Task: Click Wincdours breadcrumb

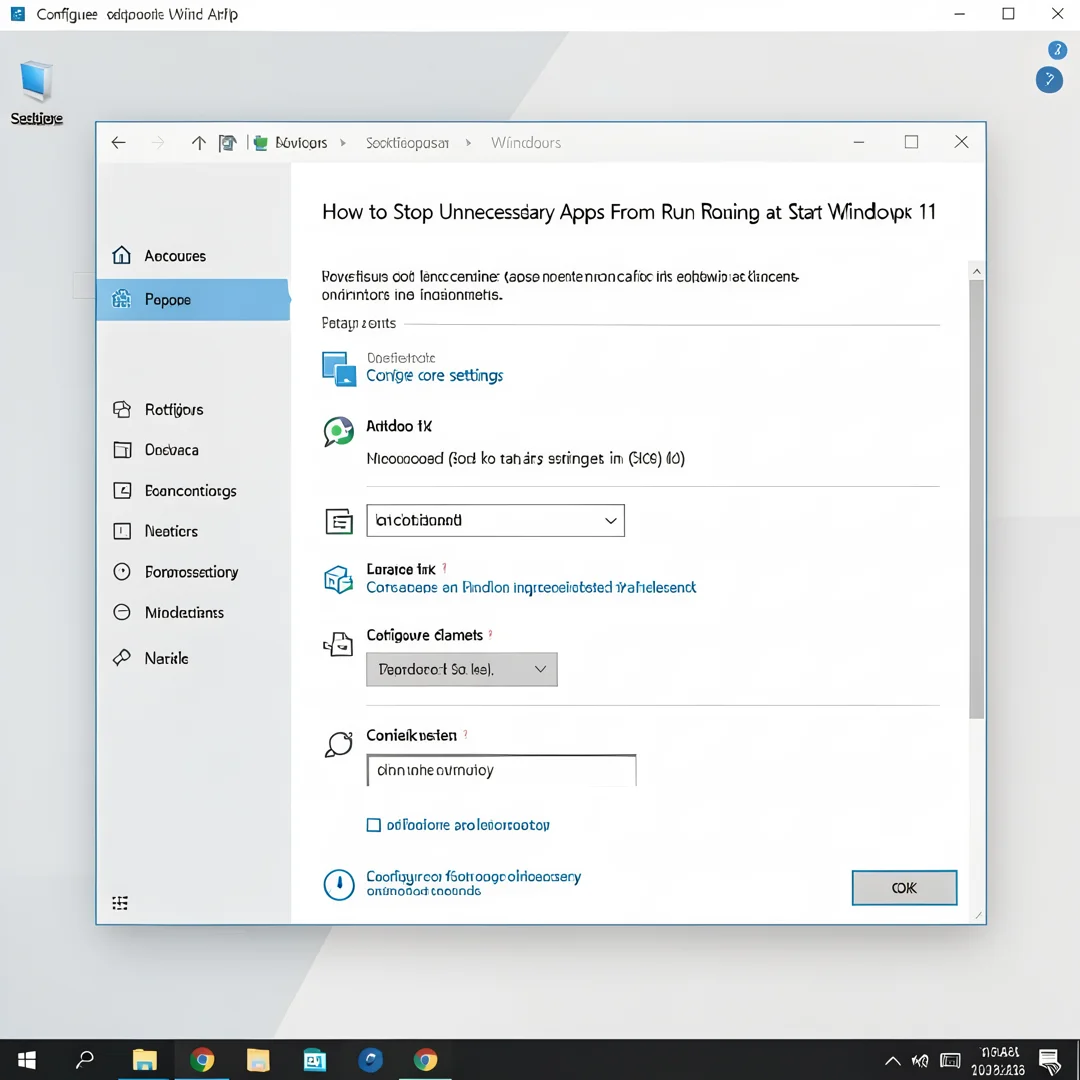Action: click(526, 143)
